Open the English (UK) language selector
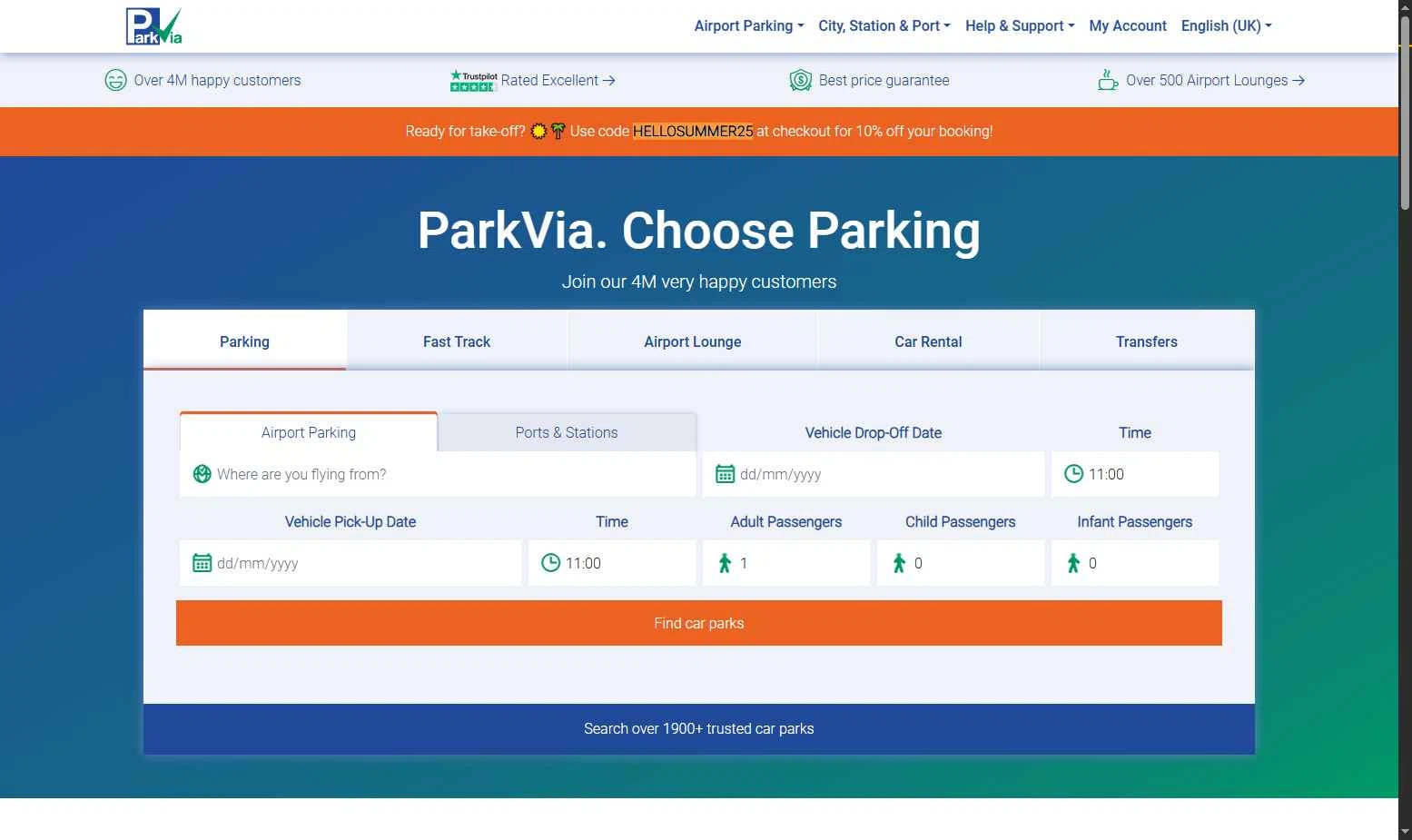1412x840 pixels. [x=1226, y=25]
